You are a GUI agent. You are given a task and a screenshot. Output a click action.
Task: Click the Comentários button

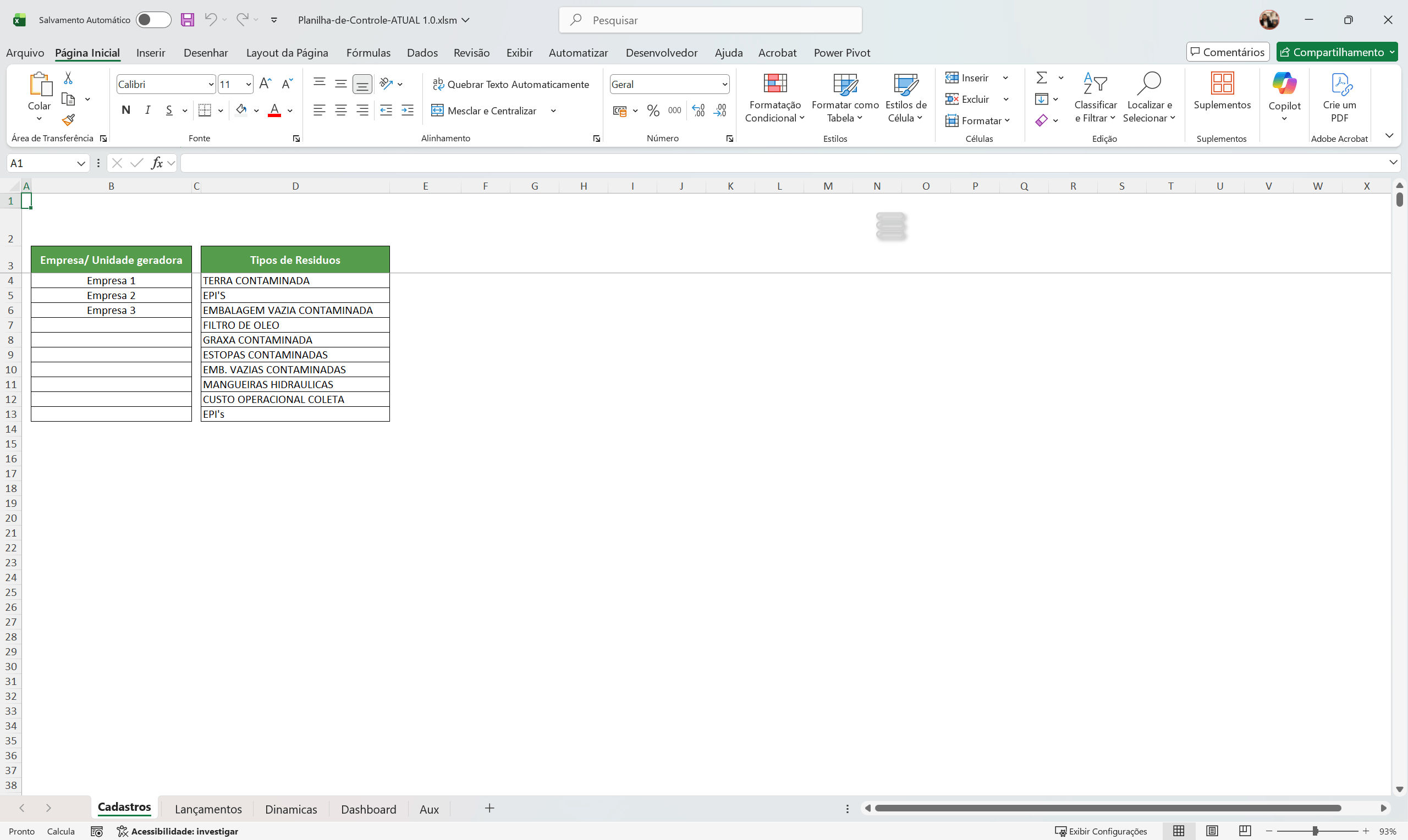[x=1228, y=52]
